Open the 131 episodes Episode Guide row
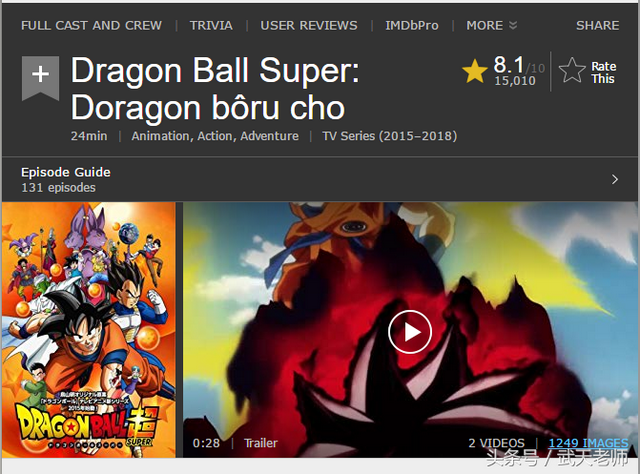The width and height of the screenshot is (640, 474). pyautogui.click(x=320, y=179)
